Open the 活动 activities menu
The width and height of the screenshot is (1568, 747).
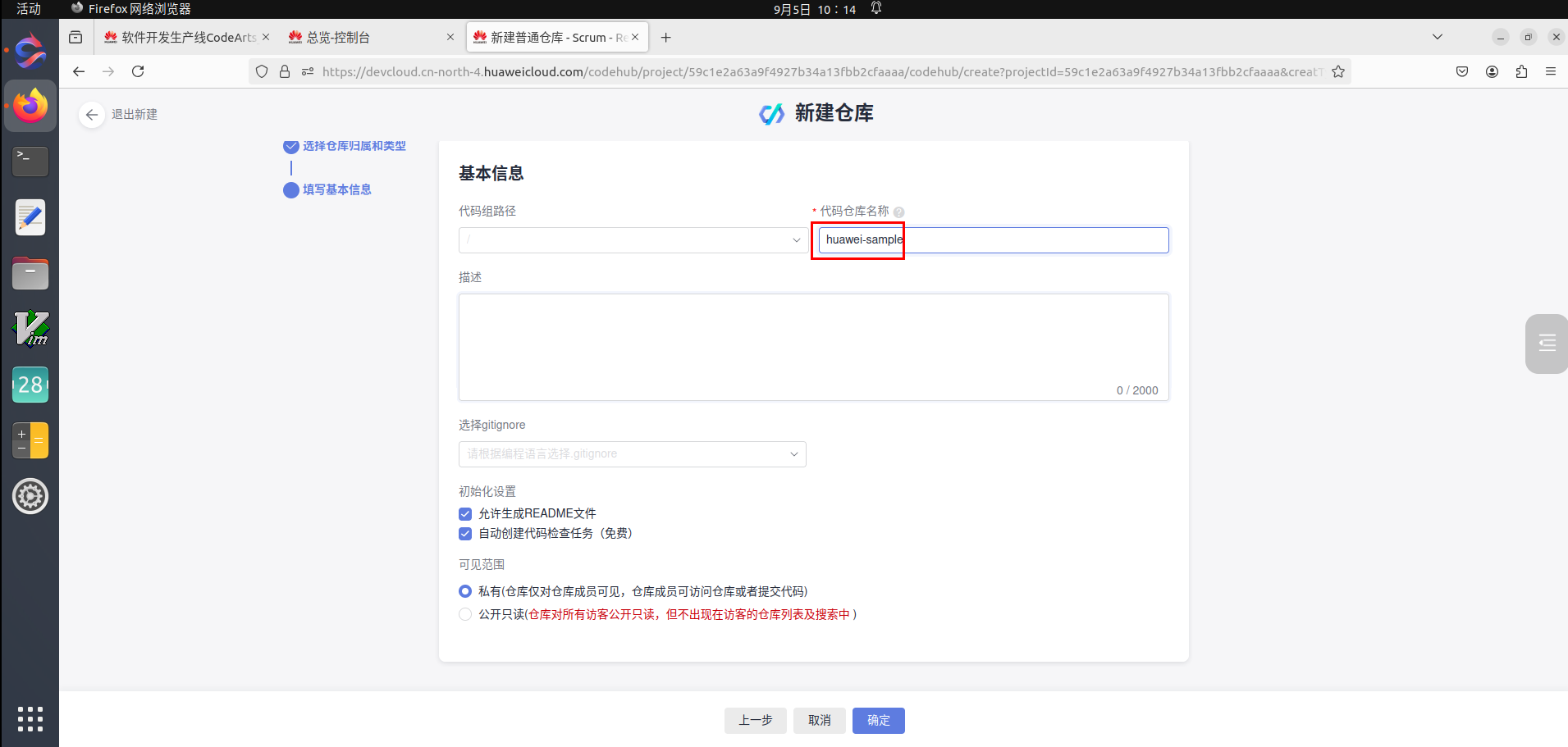click(29, 9)
